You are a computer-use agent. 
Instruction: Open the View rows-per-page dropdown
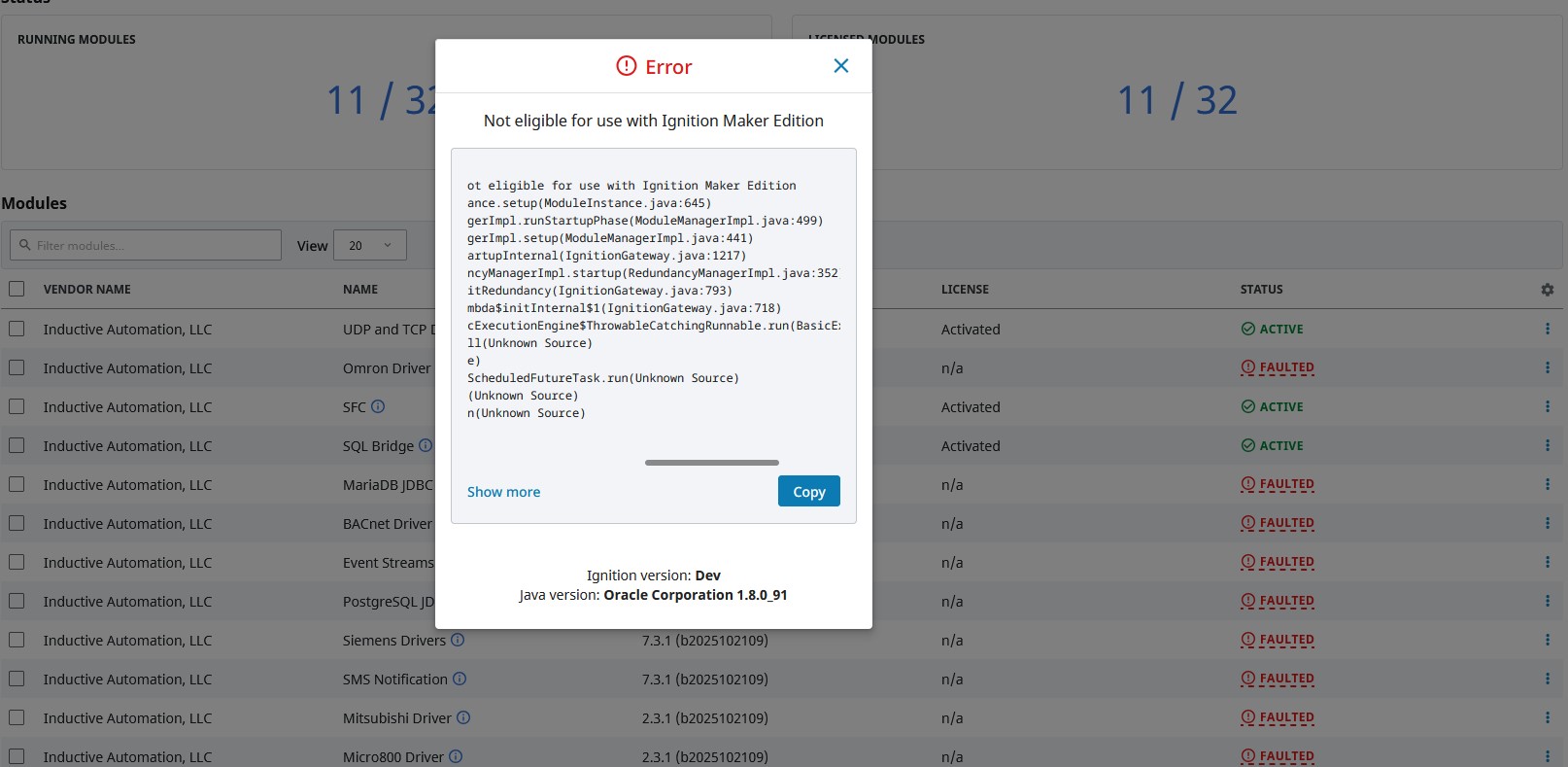pos(370,245)
